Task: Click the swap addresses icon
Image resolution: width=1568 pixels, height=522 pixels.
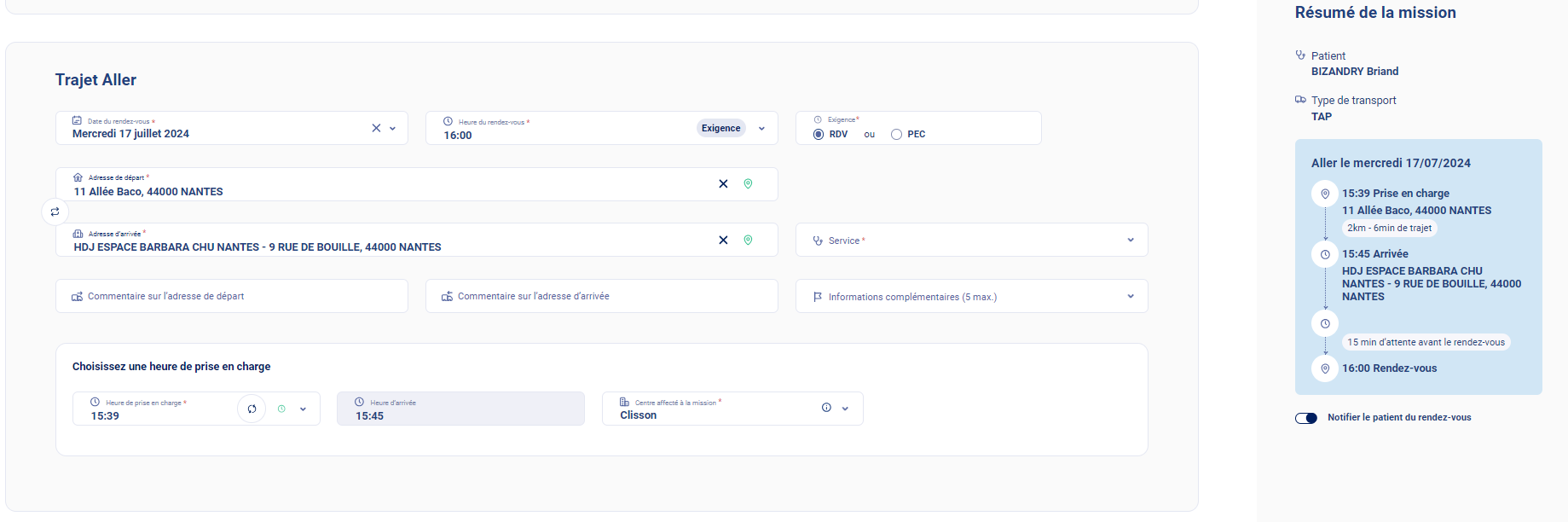Action: (x=55, y=212)
